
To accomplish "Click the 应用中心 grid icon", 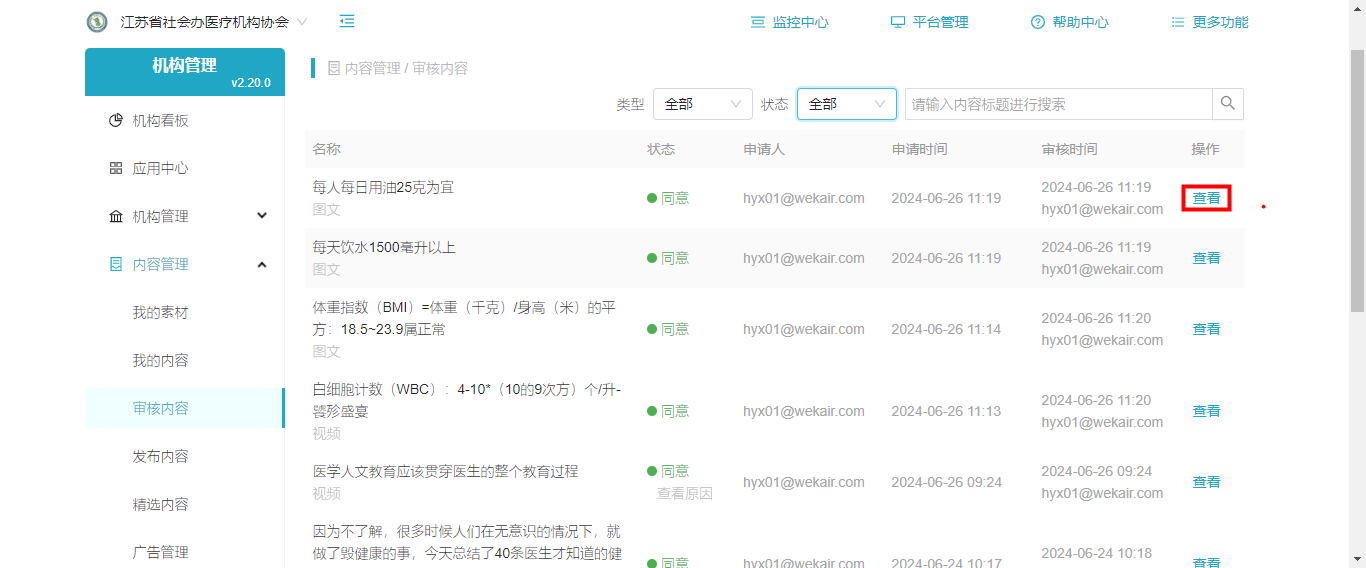I will pyautogui.click(x=116, y=169).
